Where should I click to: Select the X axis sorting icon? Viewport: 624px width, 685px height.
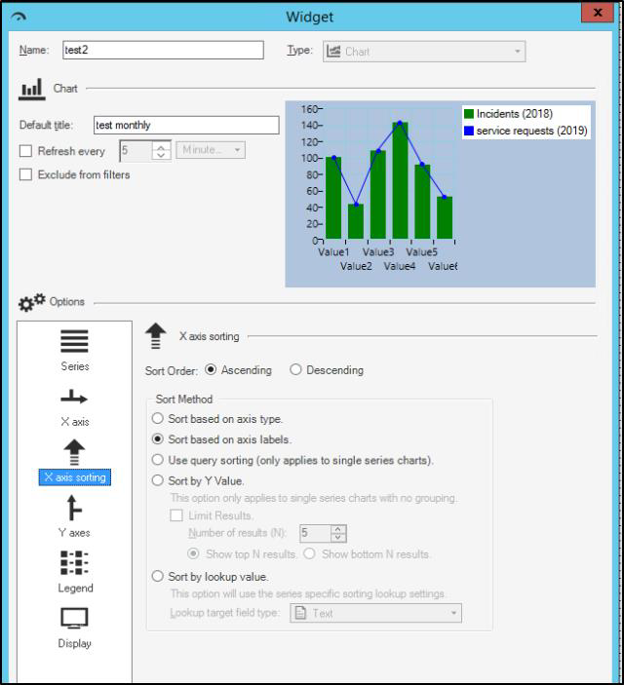pos(74,452)
